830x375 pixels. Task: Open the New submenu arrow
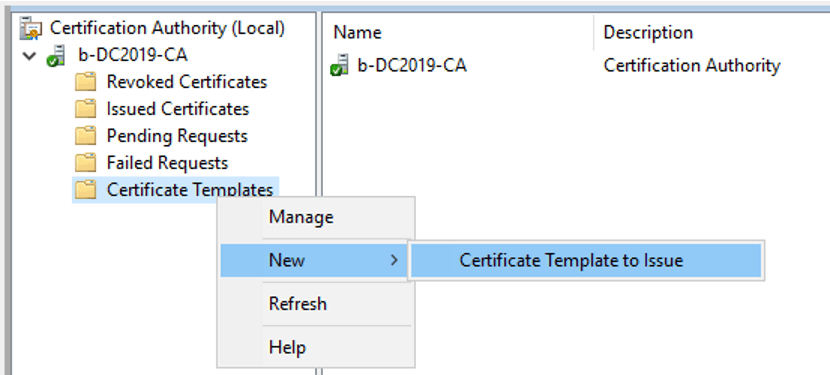pyautogui.click(x=393, y=260)
